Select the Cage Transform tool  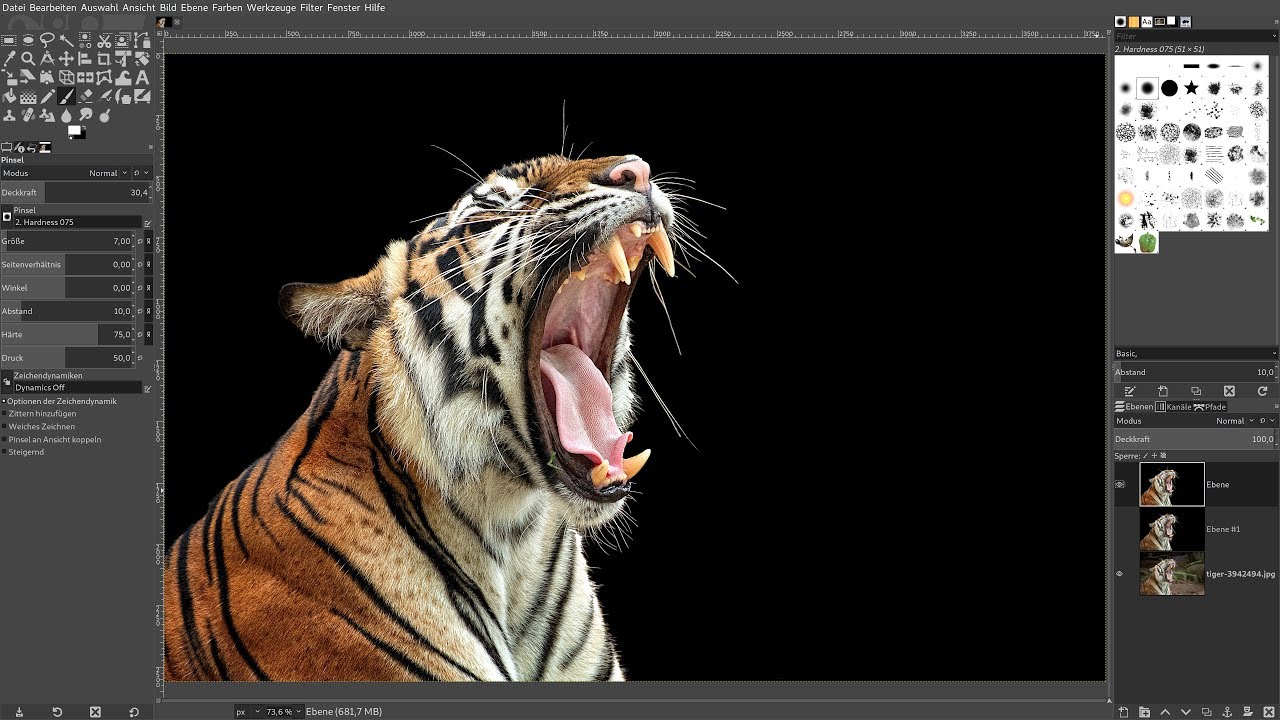(x=104, y=78)
